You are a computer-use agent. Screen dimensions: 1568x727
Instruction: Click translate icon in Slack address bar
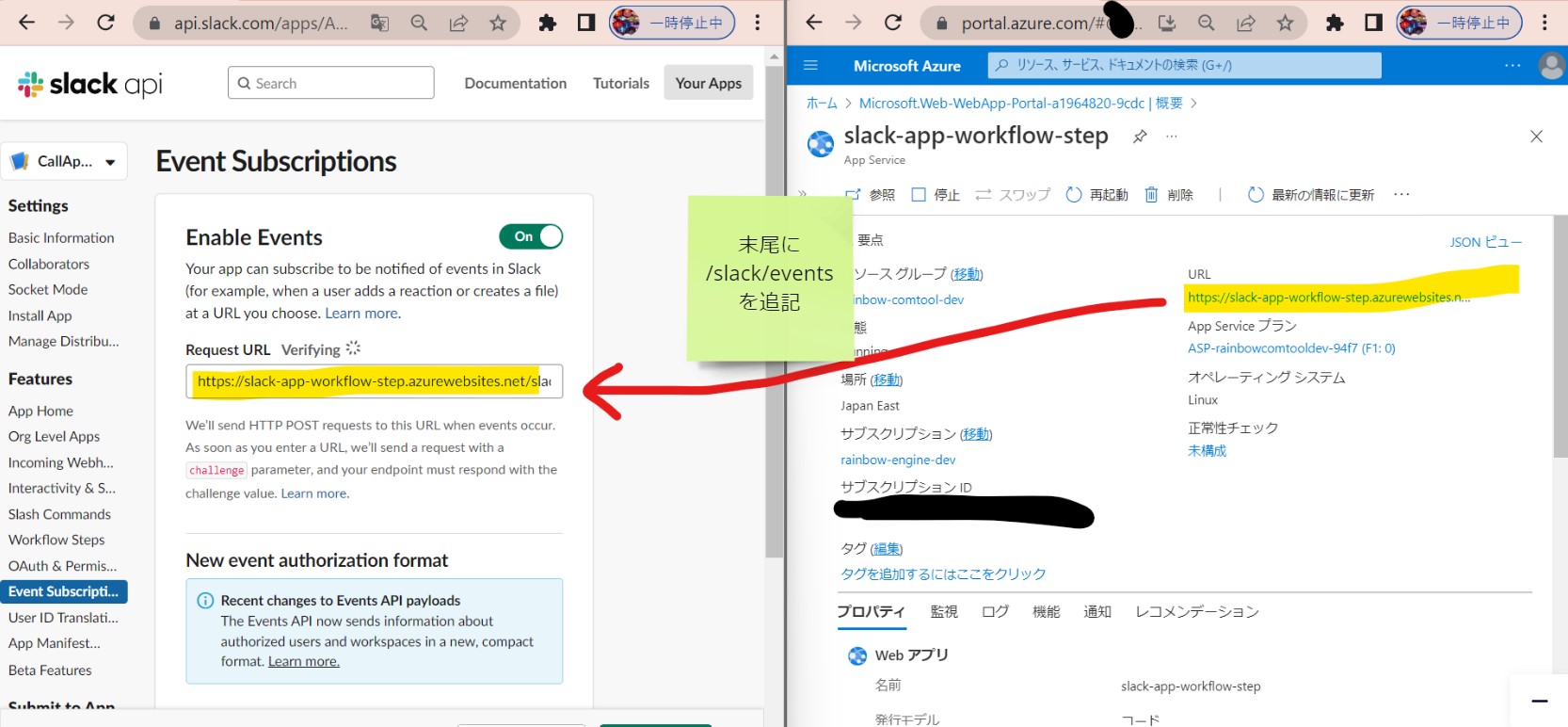(379, 23)
